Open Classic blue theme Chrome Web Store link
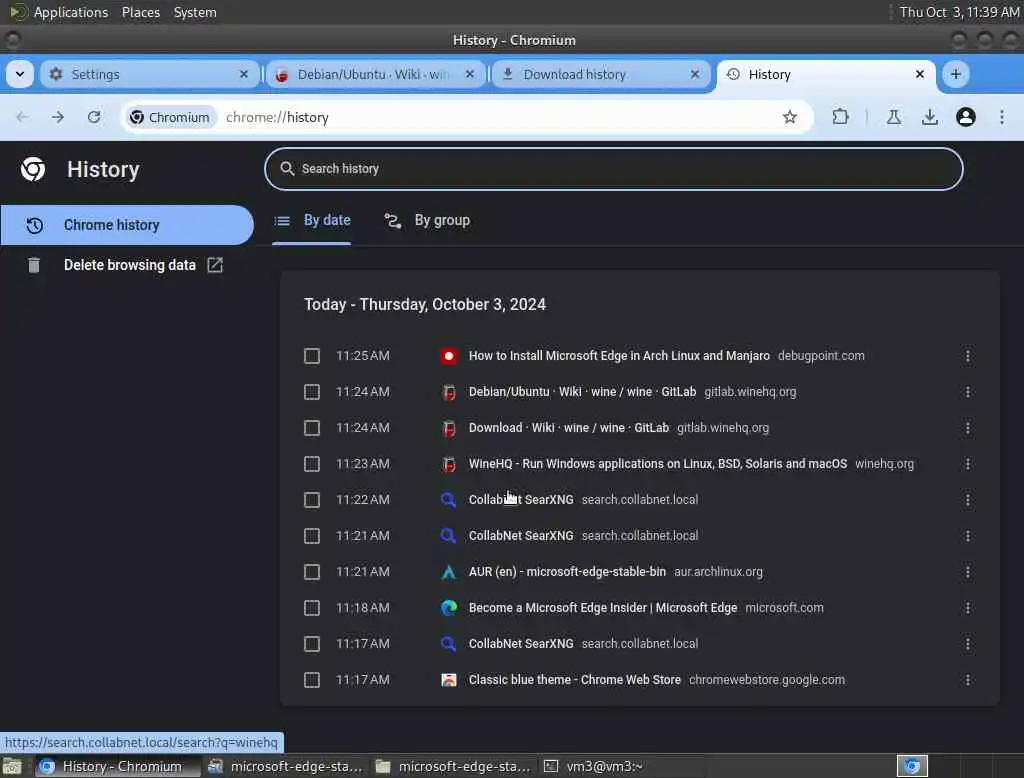This screenshot has height=778, width=1024. click(575, 680)
